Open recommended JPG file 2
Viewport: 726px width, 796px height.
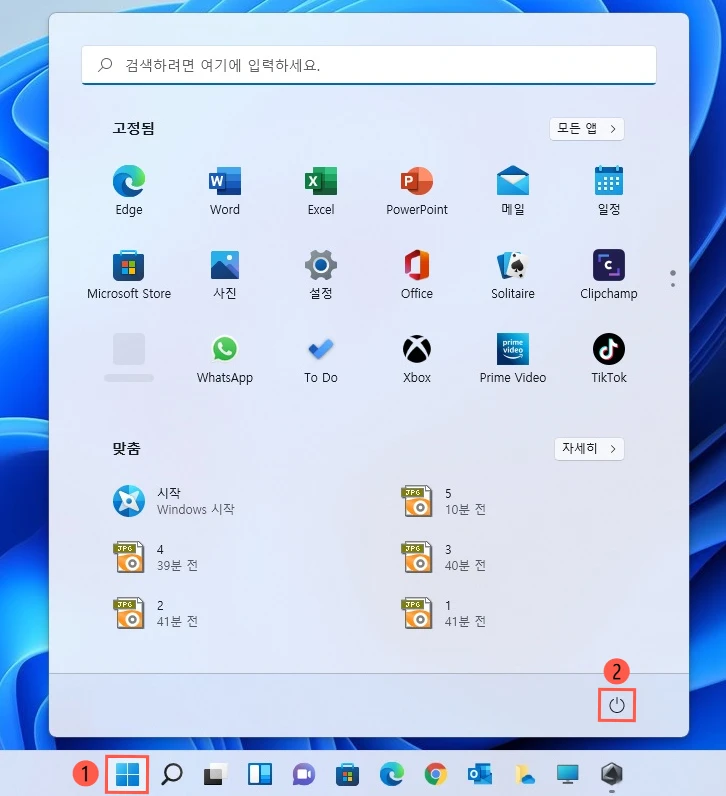(155, 613)
